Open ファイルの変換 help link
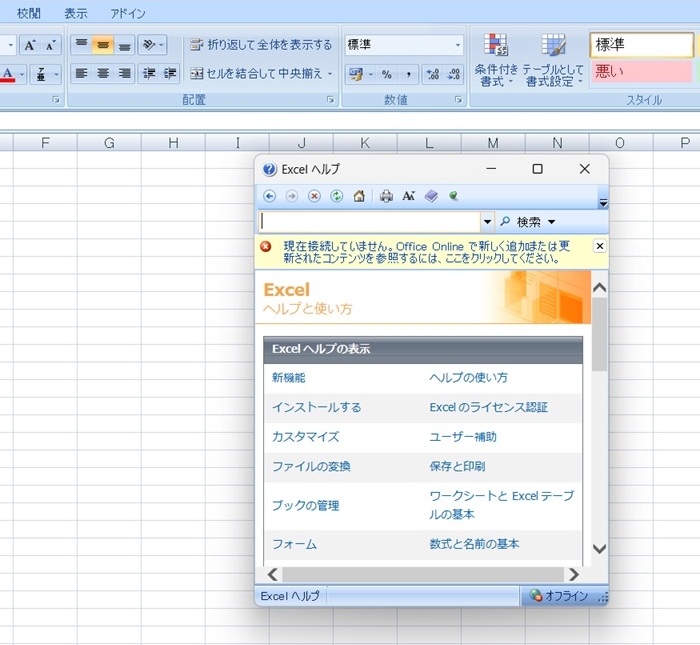700x645 pixels. (x=311, y=466)
